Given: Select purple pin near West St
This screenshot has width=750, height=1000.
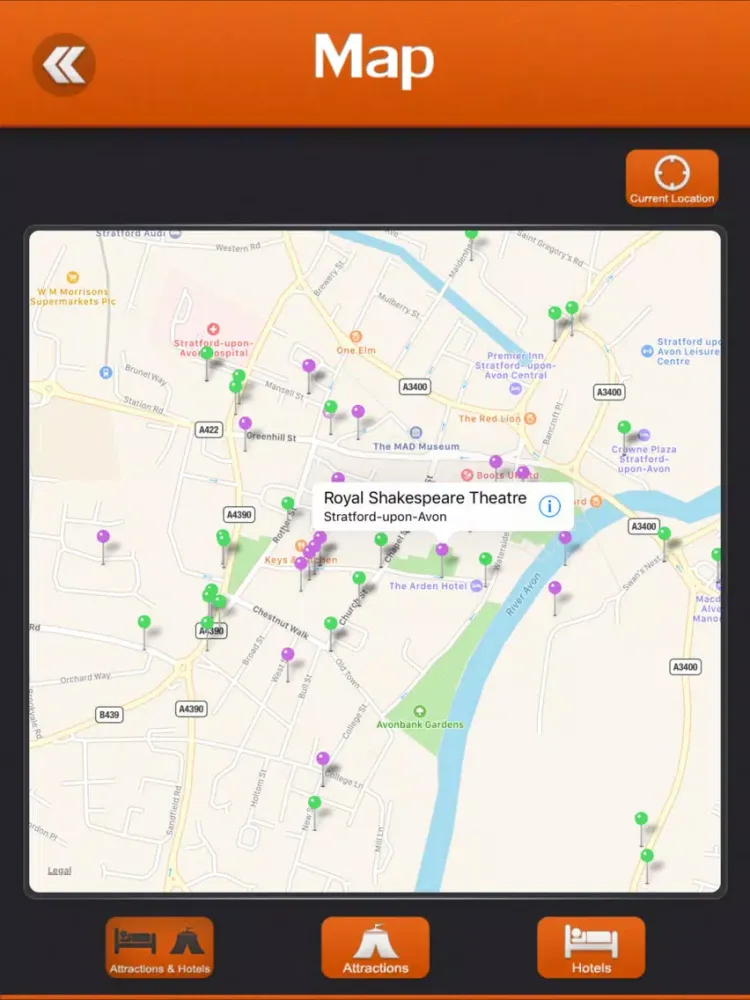Looking at the screenshot, I should coord(288,654).
